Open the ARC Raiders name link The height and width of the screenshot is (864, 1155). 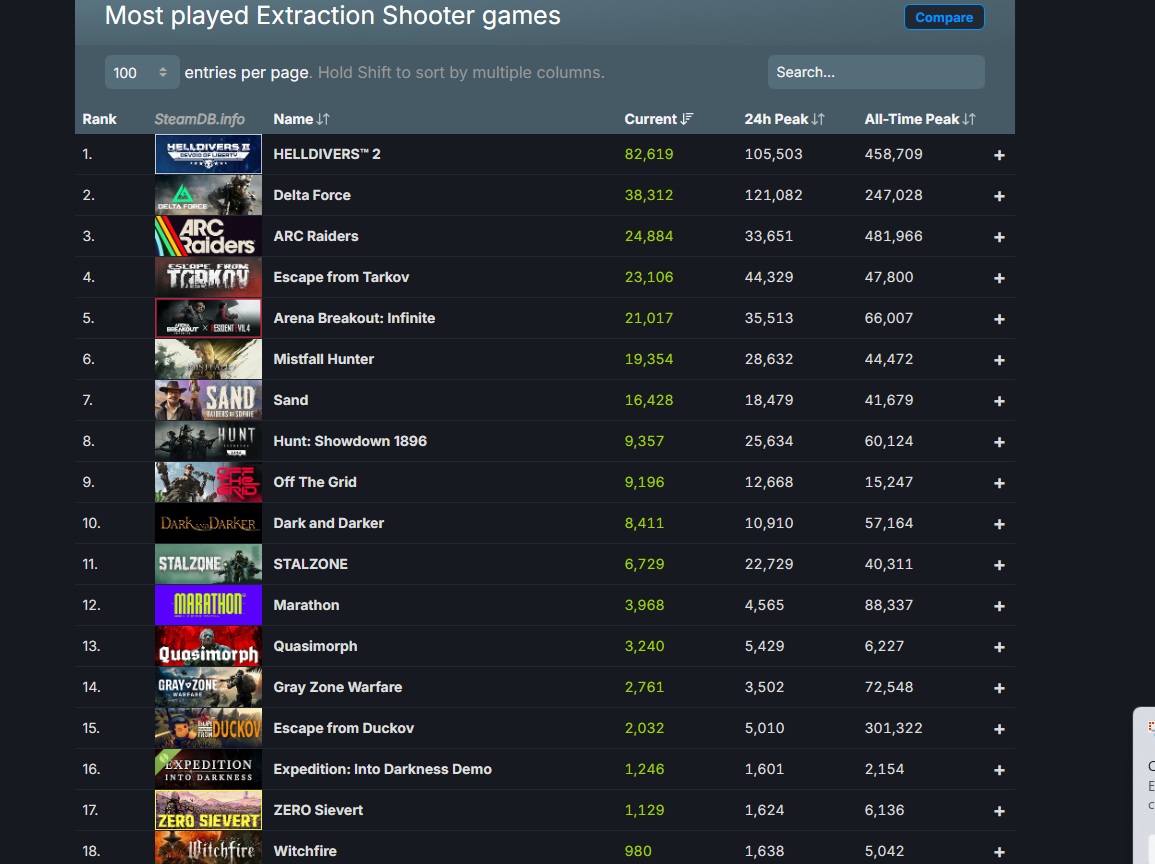click(316, 236)
